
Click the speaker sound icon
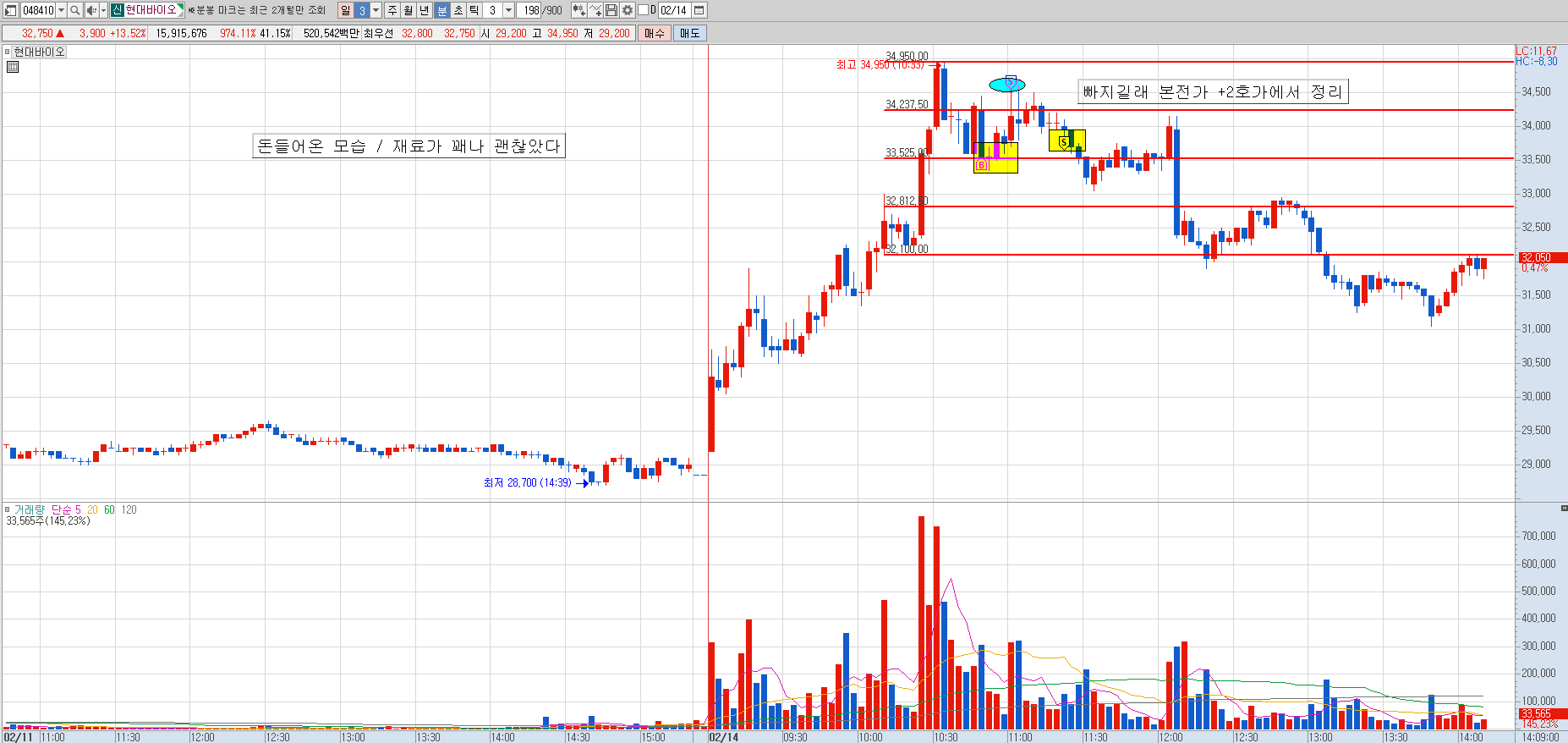(91, 10)
